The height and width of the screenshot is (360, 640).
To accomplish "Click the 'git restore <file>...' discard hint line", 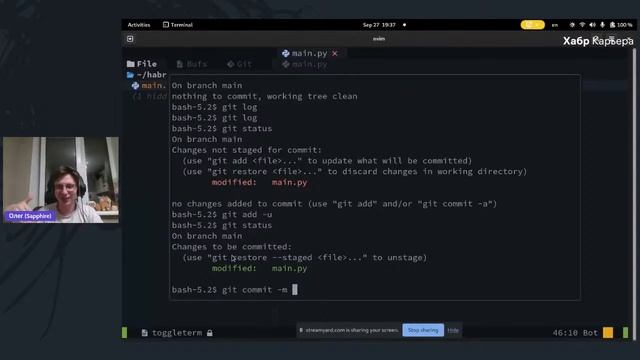I will [x=355, y=171].
